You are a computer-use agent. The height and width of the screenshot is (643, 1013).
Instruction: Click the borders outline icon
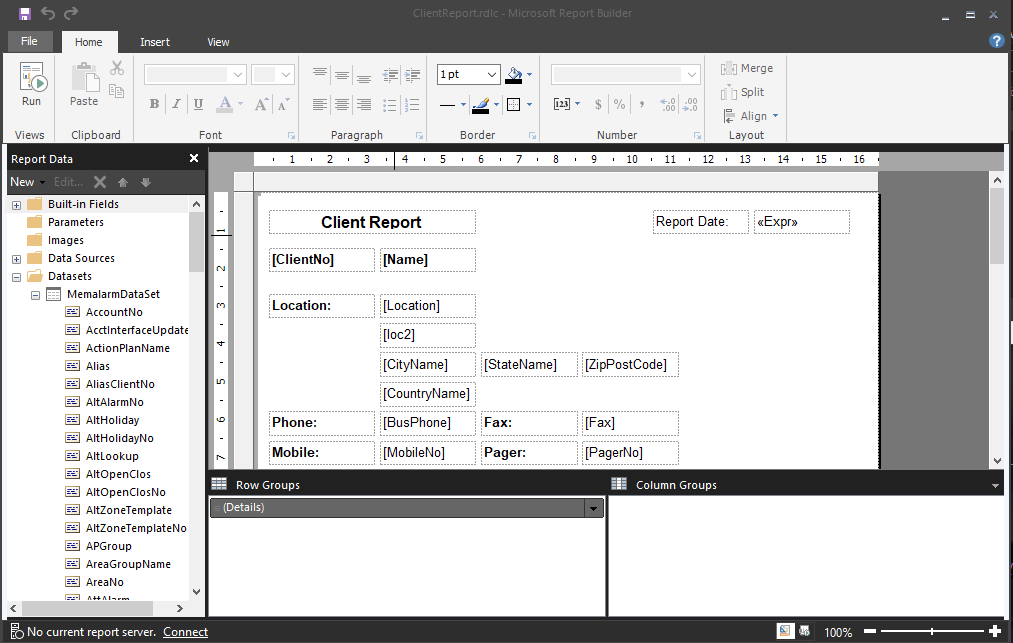click(x=514, y=105)
